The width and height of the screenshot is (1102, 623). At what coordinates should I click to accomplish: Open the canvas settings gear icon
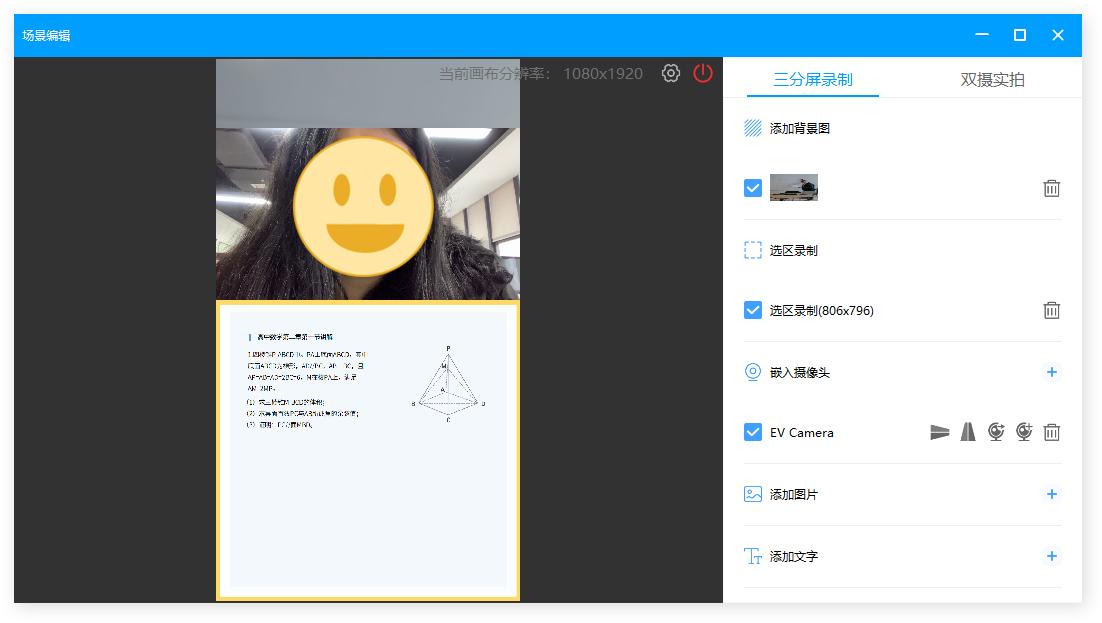pyautogui.click(x=671, y=73)
